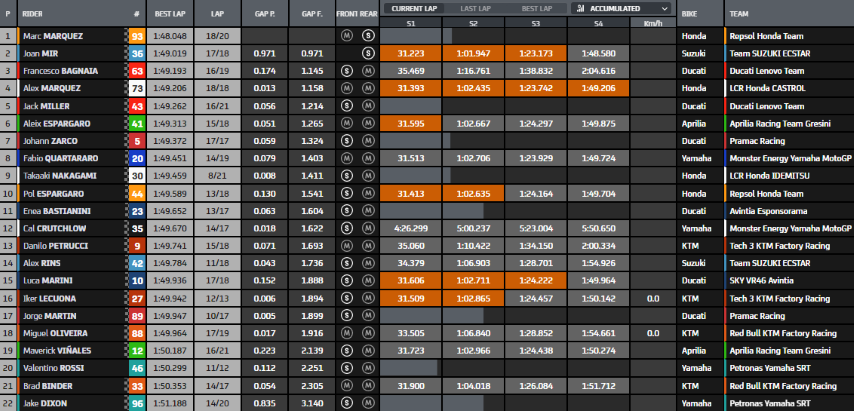The width and height of the screenshot is (854, 411).
Task: Click Valentino Rossi's front tyre S icon
Action: 346,368
